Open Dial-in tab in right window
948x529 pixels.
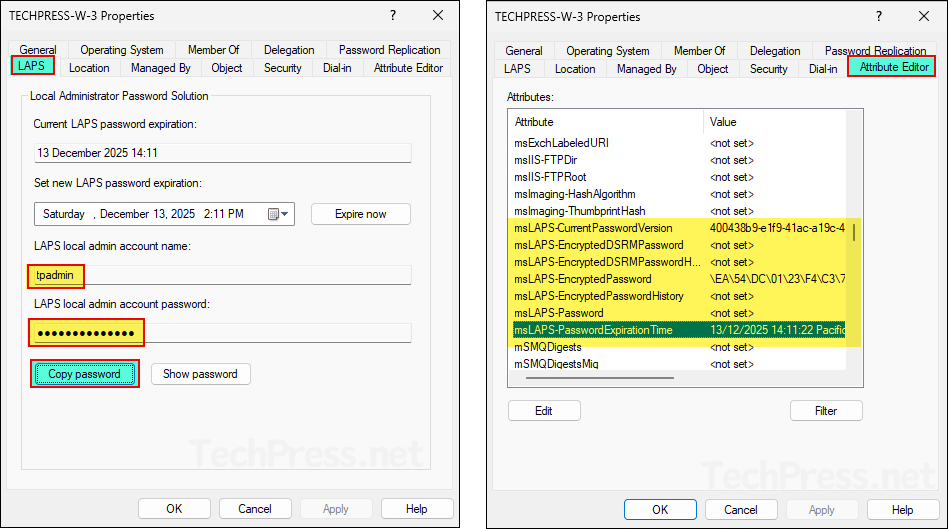823,69
